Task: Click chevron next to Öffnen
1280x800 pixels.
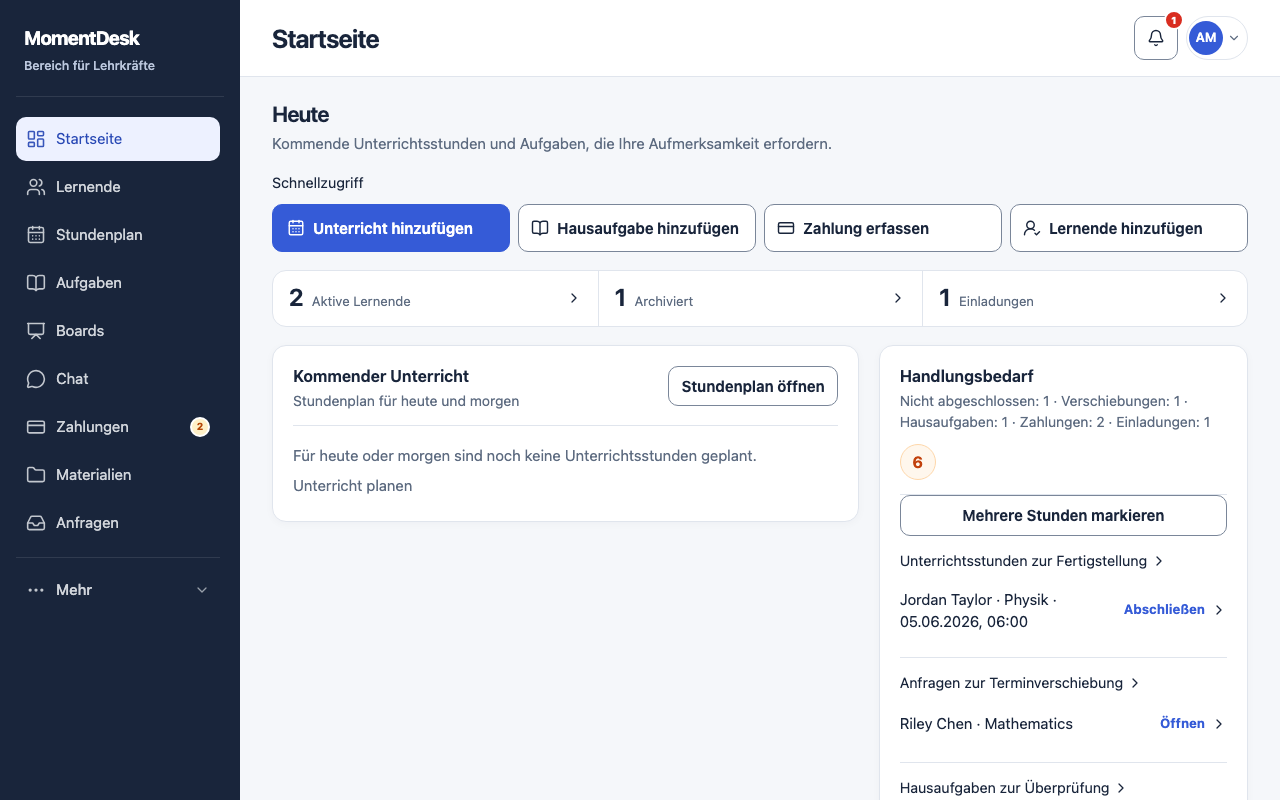Action: pyautogui.click(x=1219, y=724)
